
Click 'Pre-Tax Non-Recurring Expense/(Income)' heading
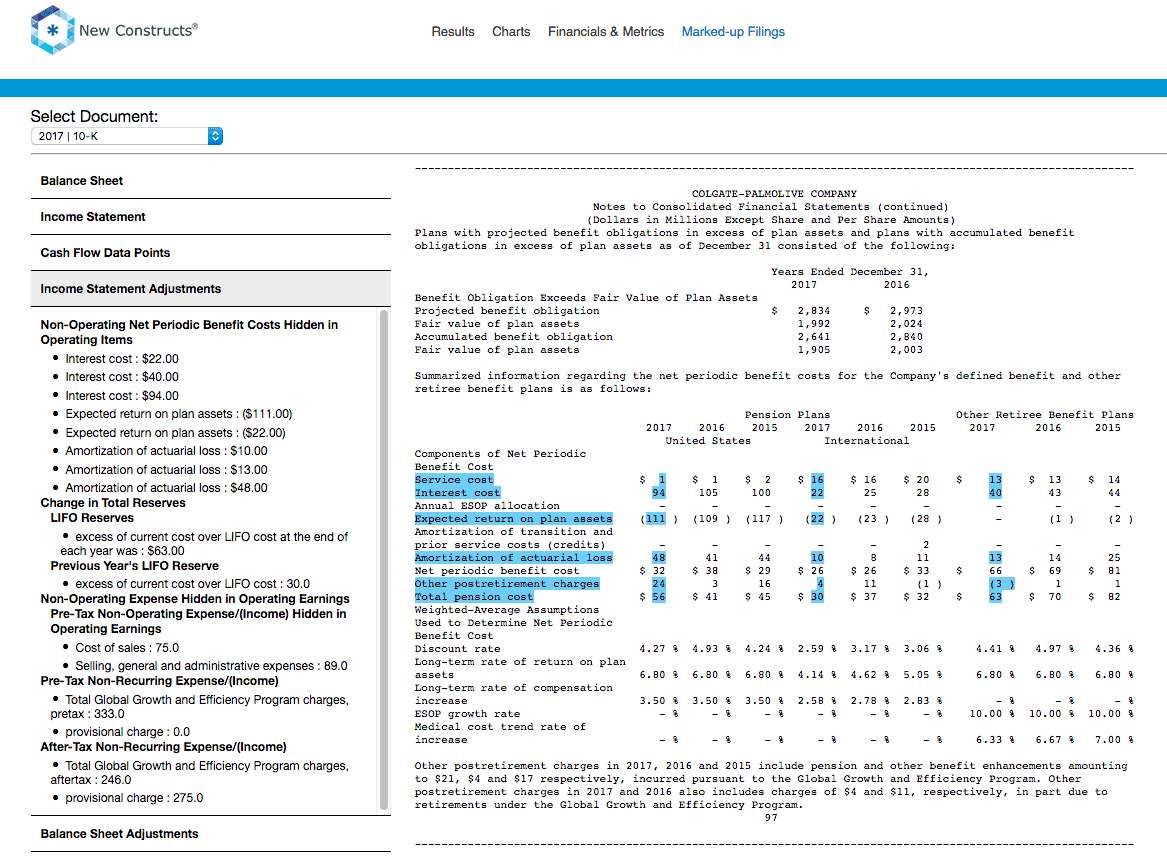(159, 681)
